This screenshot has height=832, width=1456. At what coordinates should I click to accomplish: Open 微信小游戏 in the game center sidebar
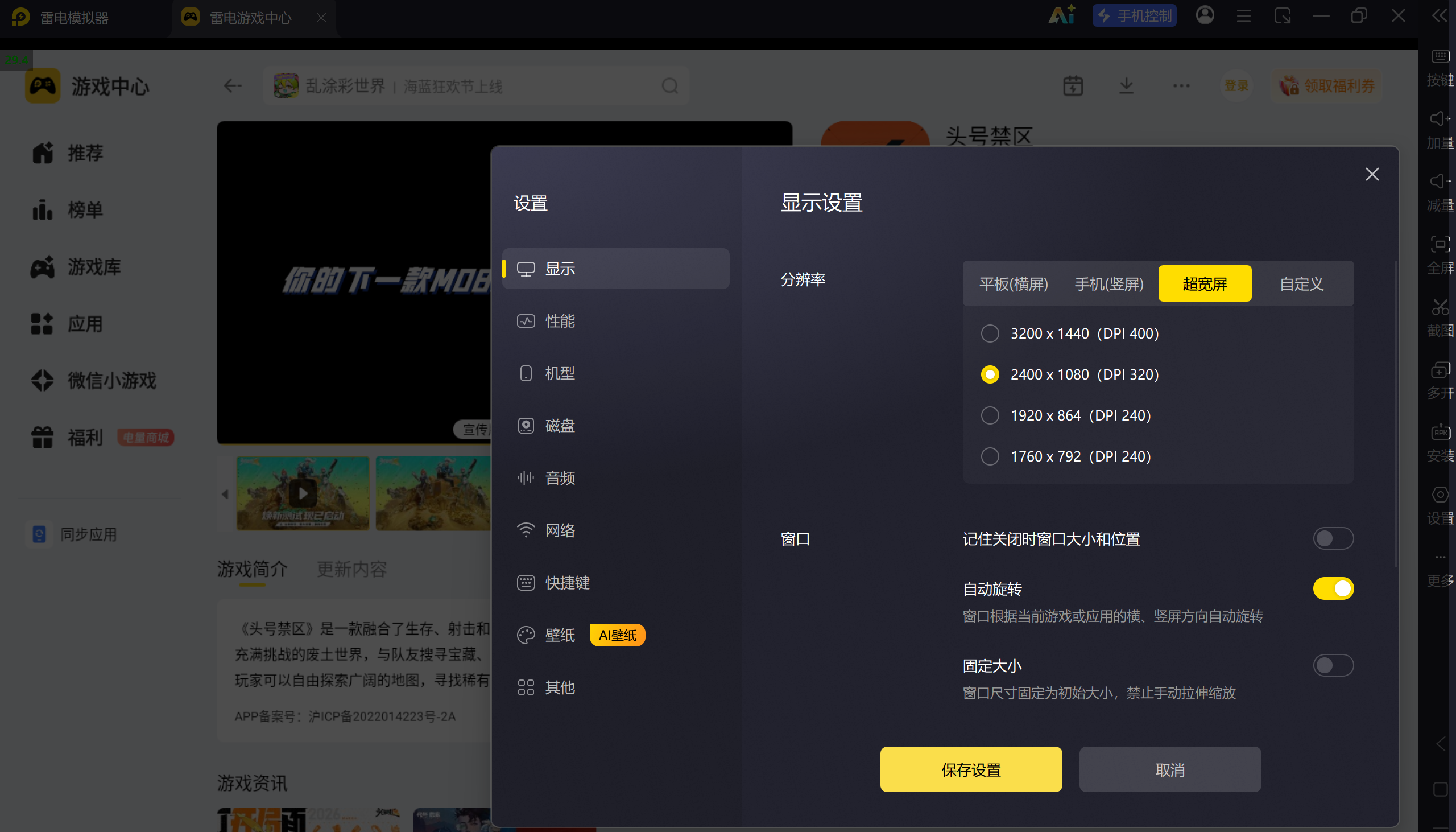coord(94,381)
